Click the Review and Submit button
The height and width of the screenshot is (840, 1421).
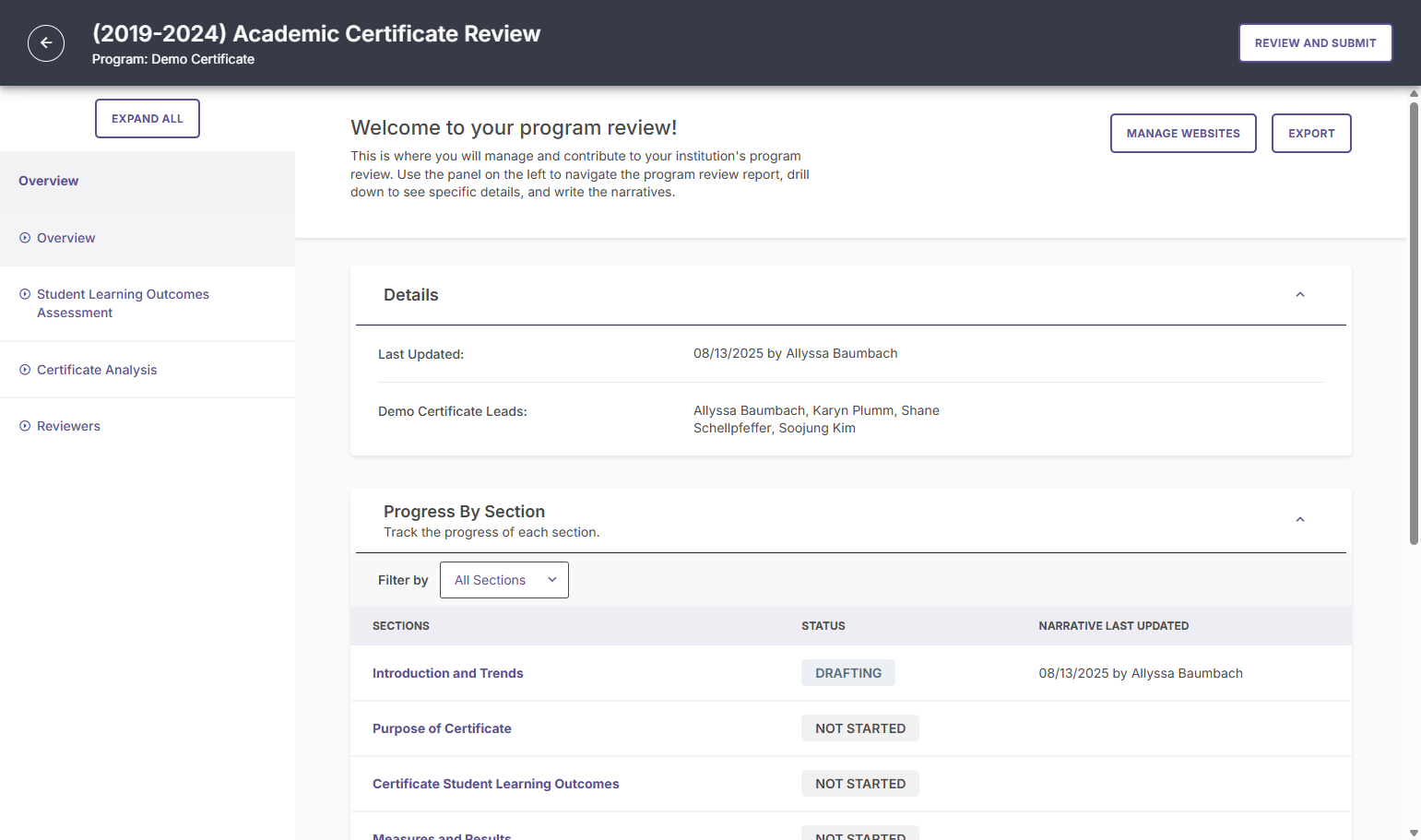click(1315, 43)
